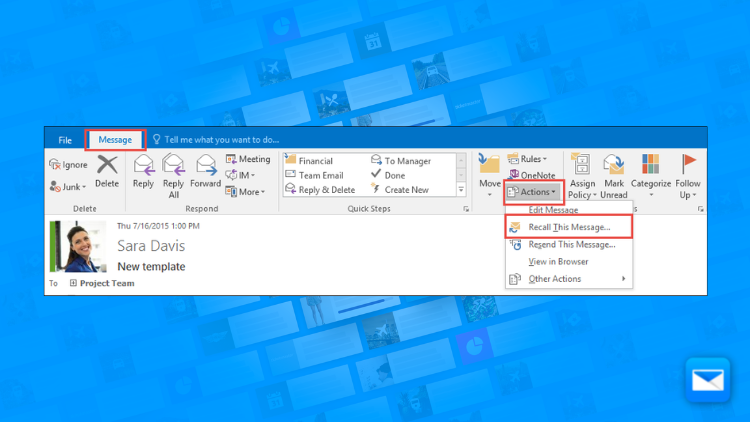Viewport: 750px width, 422px height.
Task: Collapse the Actions dropdown button
Action: click(x=534, y=192)
